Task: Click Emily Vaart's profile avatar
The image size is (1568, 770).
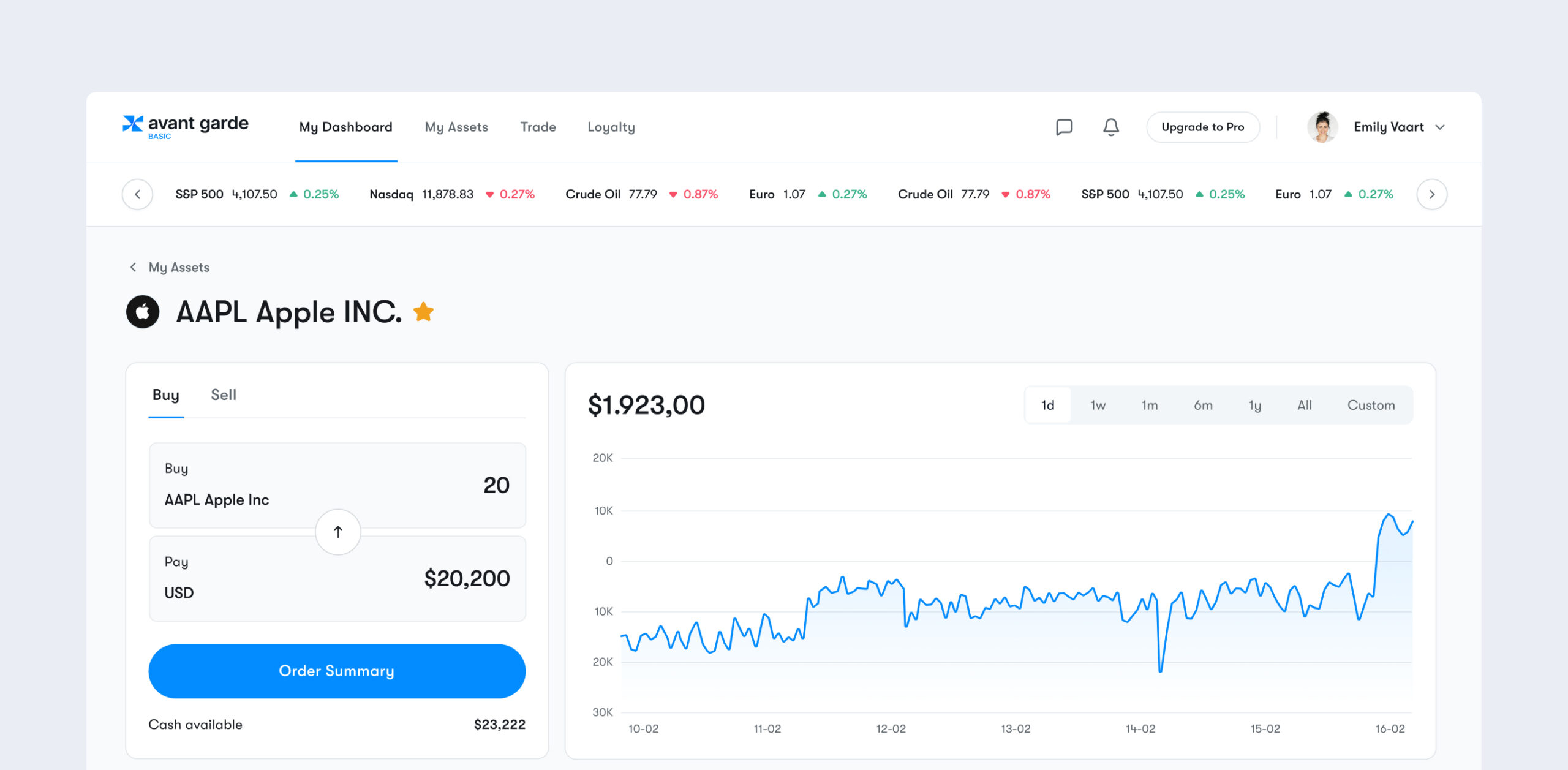Action: click(1322, 127)
